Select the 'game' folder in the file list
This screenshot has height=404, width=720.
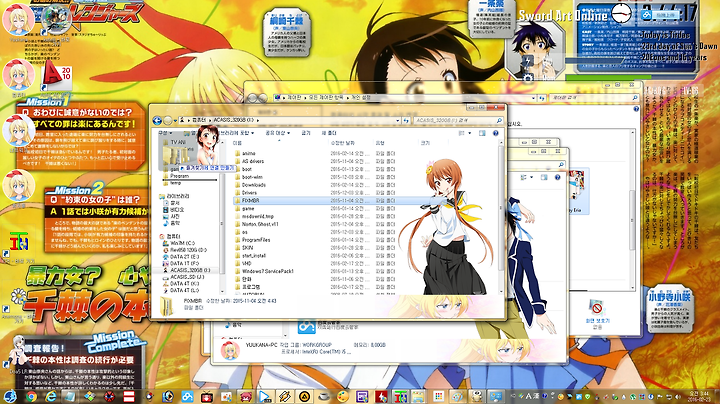(248, 208)
